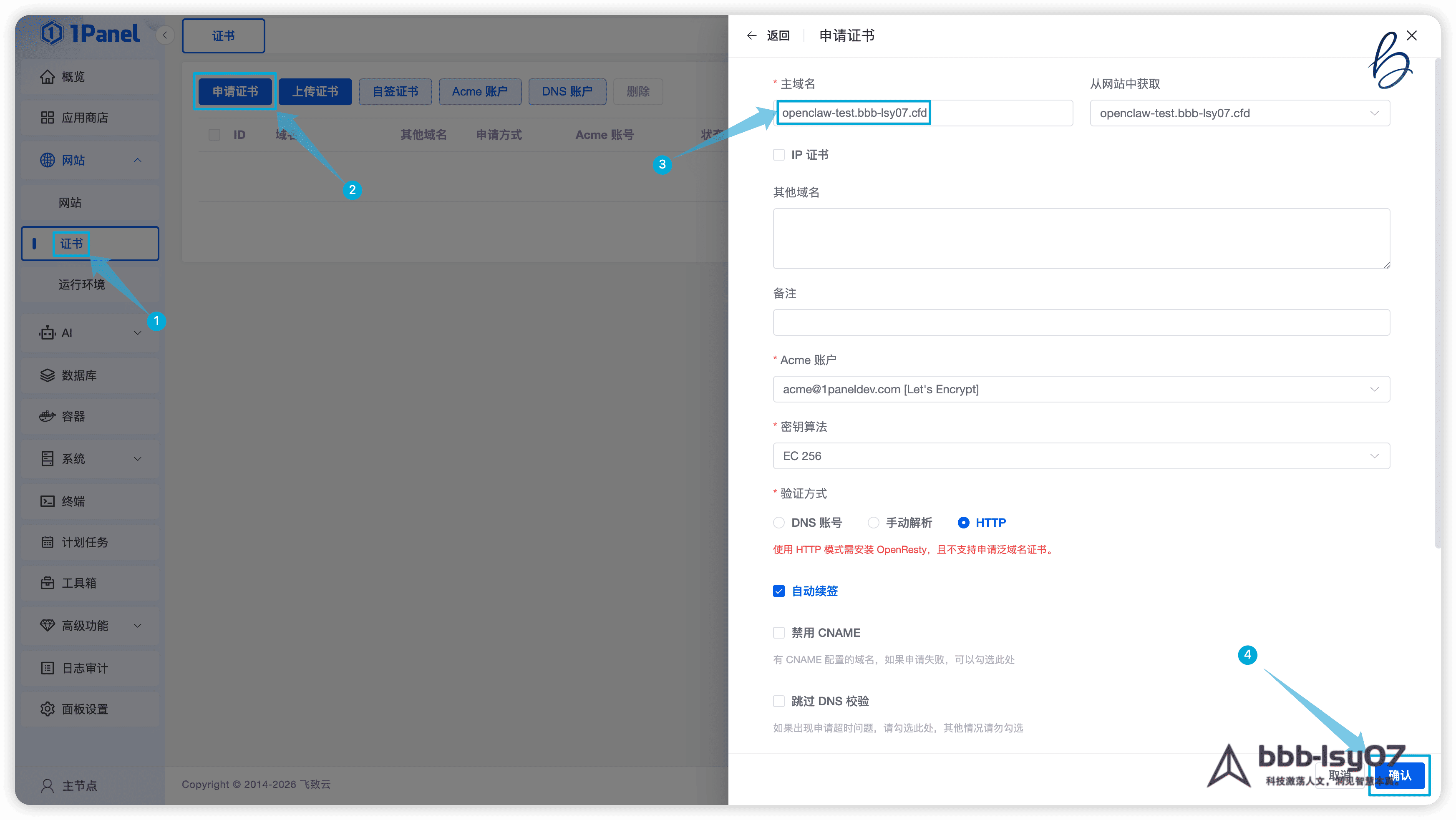Click the terminal icon next to 终端
This screenshot has width=1456, height=820.
point(48,501)
